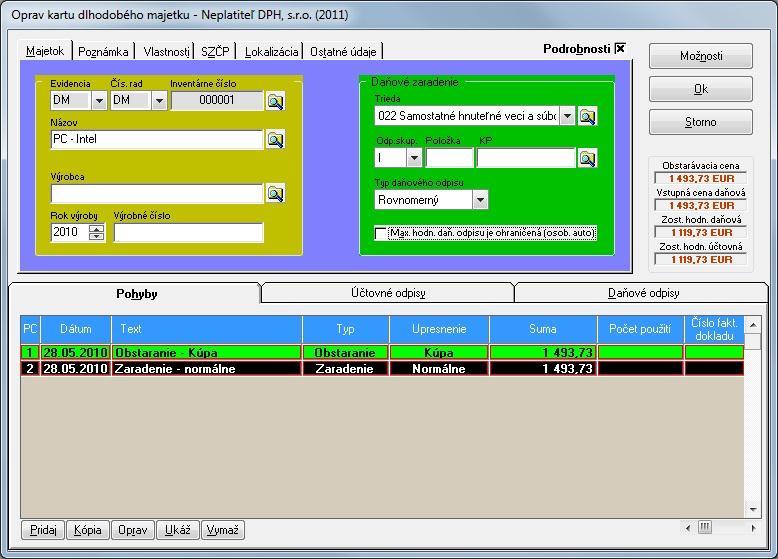Click the Výrobné číslo input field
Image resolution: width=778 pixels, height=559 pixels.
(189, 232)
